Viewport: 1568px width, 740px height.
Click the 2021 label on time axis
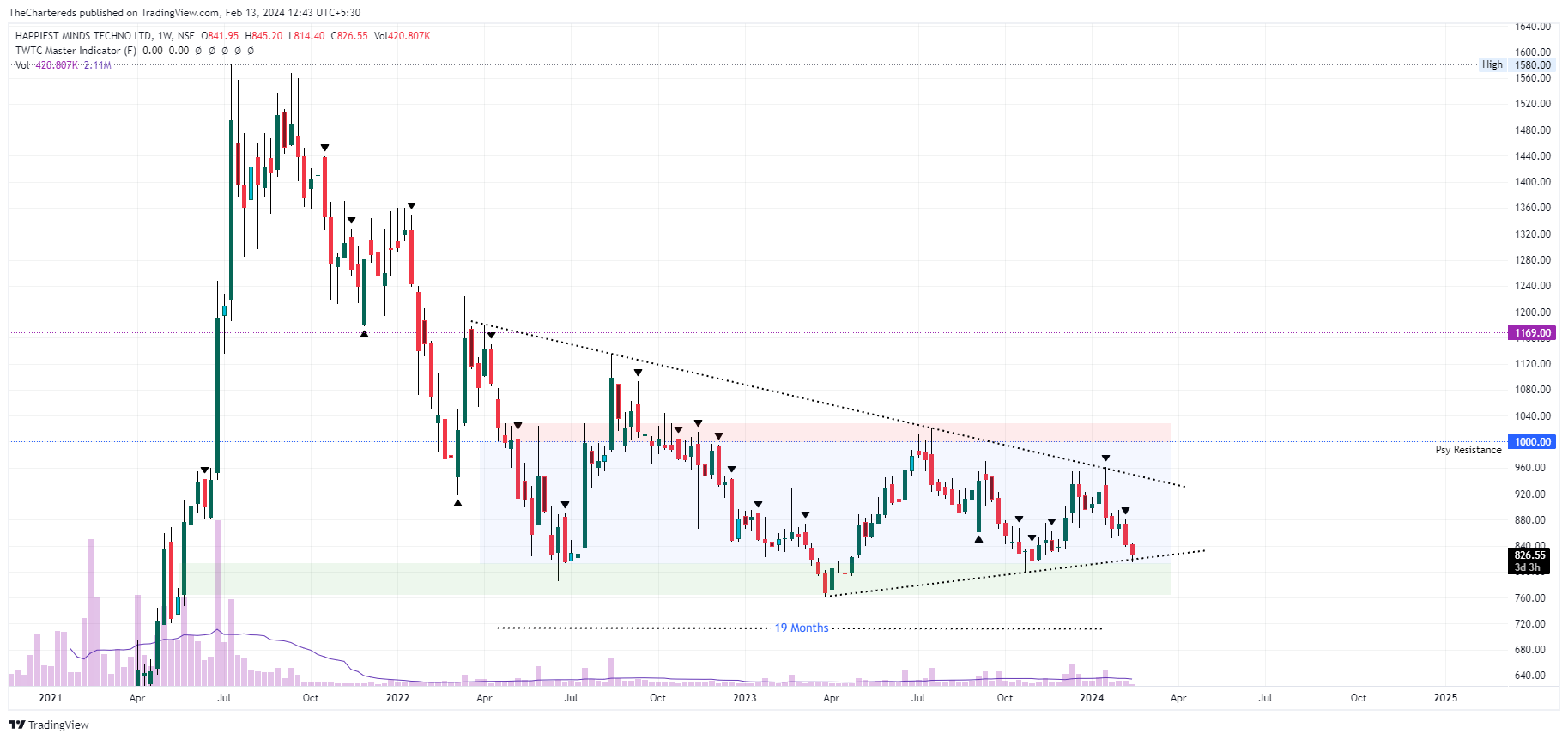click(51, 698)
